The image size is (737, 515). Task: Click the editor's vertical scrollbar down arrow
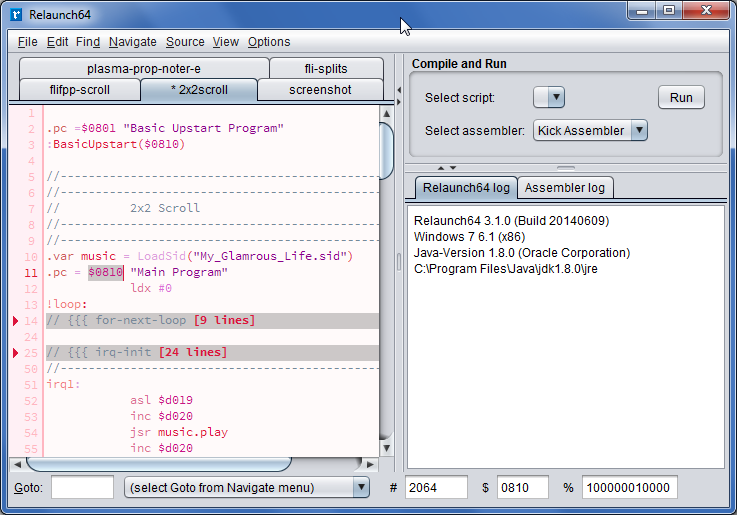[x=386, y=449]
